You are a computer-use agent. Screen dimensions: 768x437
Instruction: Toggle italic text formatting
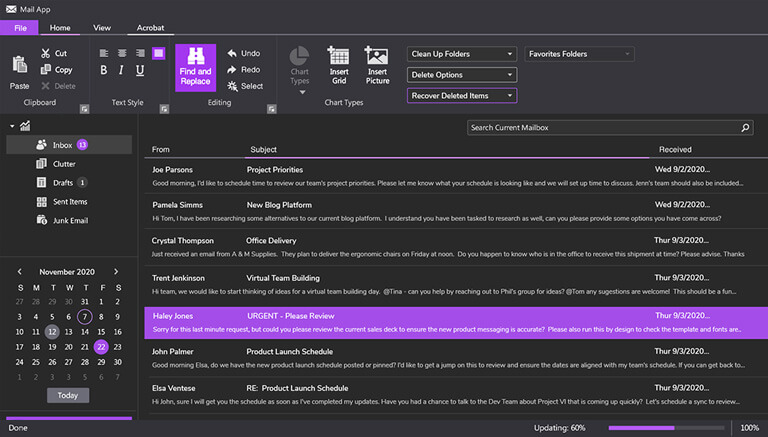[121, 70]
